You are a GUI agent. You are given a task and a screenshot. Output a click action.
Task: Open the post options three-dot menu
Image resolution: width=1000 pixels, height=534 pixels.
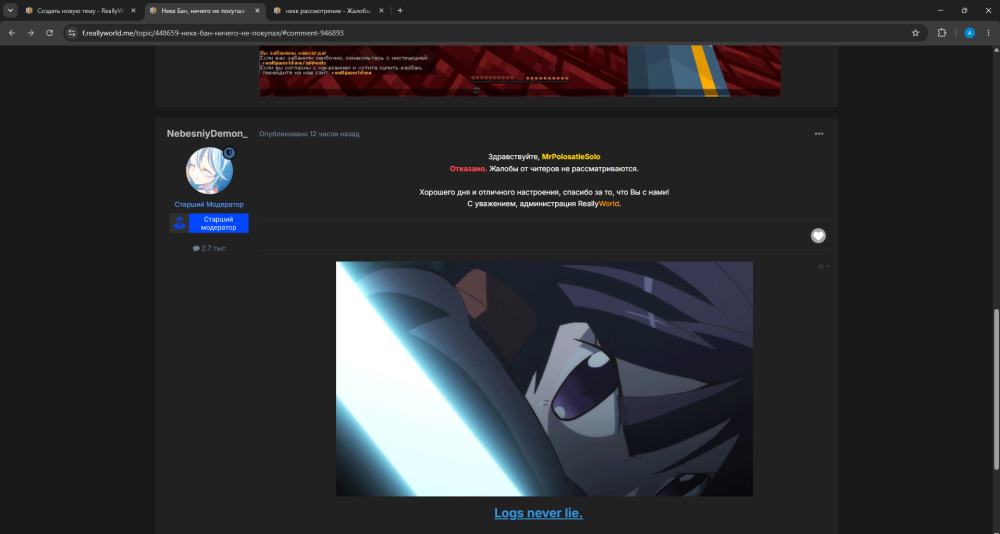click(x=819, y=134)
